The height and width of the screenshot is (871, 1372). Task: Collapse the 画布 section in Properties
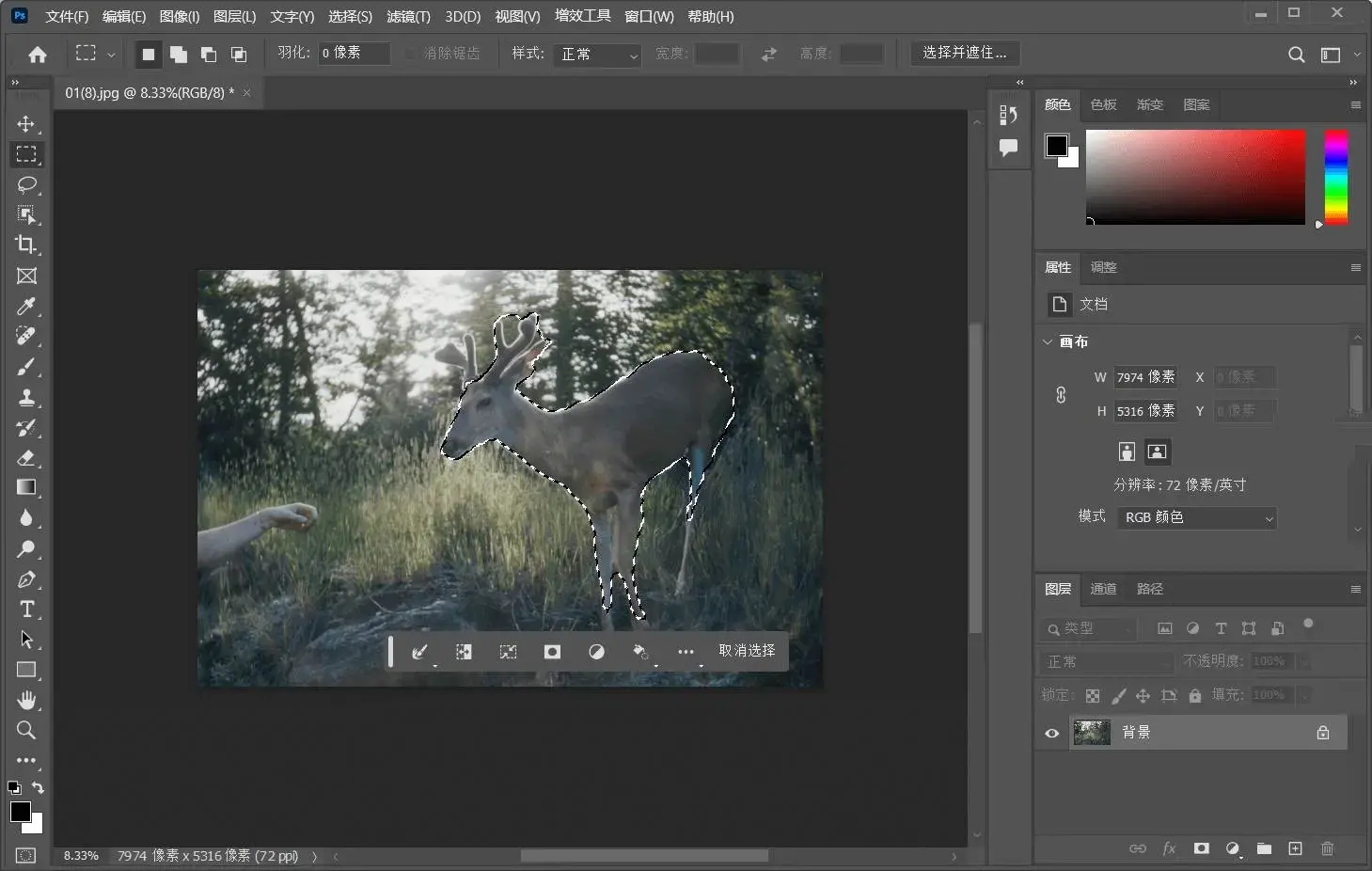click(1049, 341)
